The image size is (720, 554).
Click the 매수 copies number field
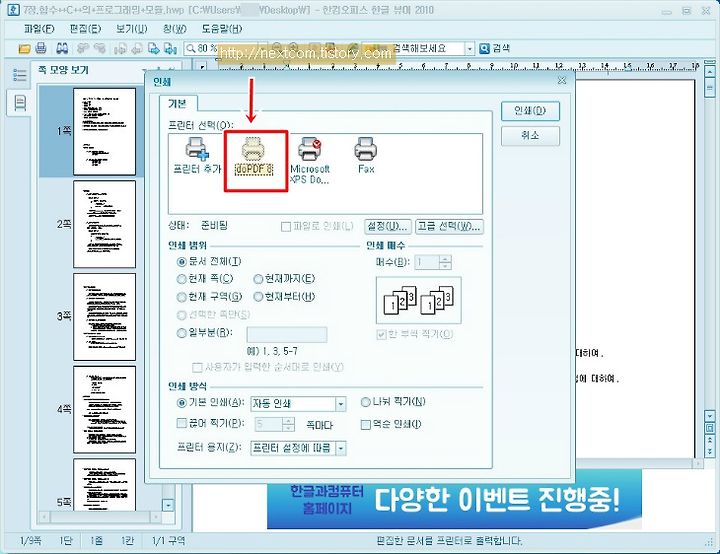point(427,263)
